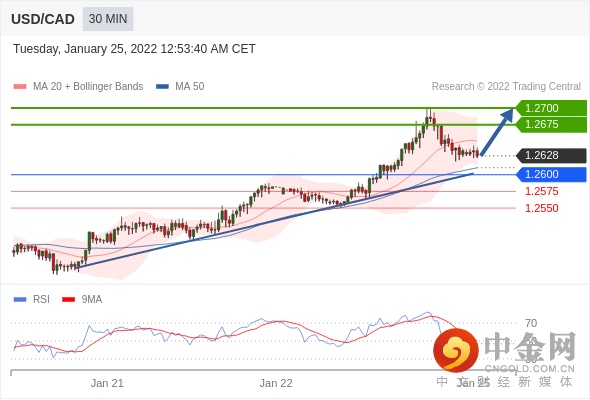Click the 1.2675 green resistance price tag

coord(551,125)
